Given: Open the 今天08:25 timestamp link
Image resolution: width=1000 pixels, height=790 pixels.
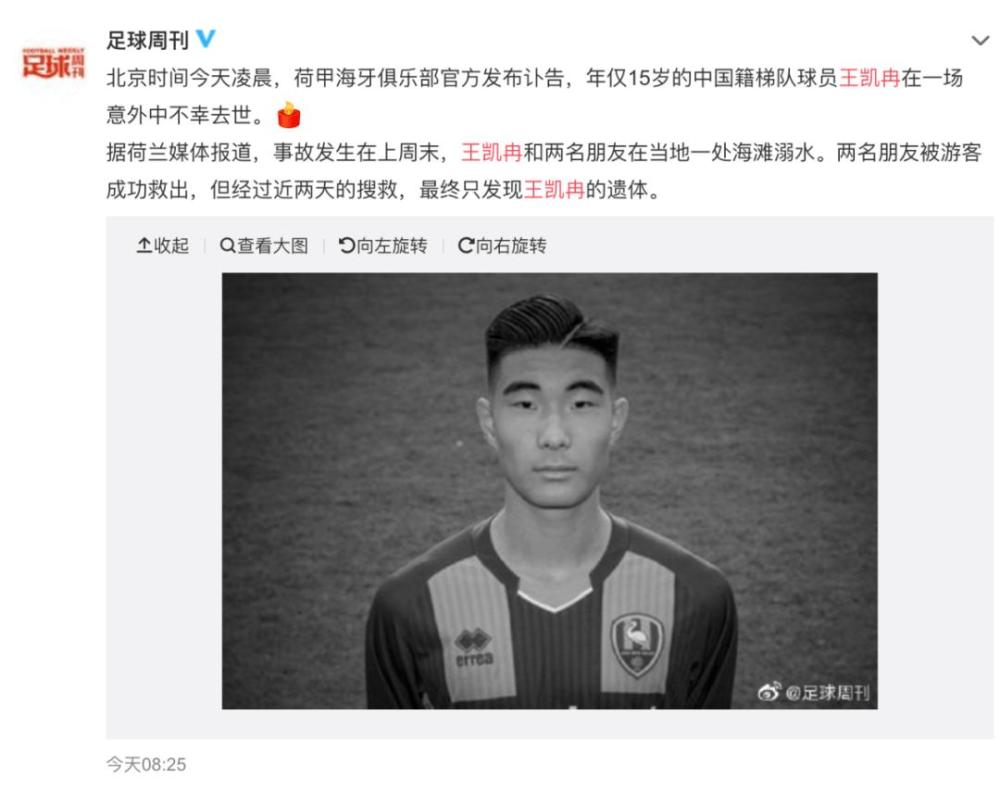Looking at the screenshot, I should pyautogui.click(x=146, y=764).
